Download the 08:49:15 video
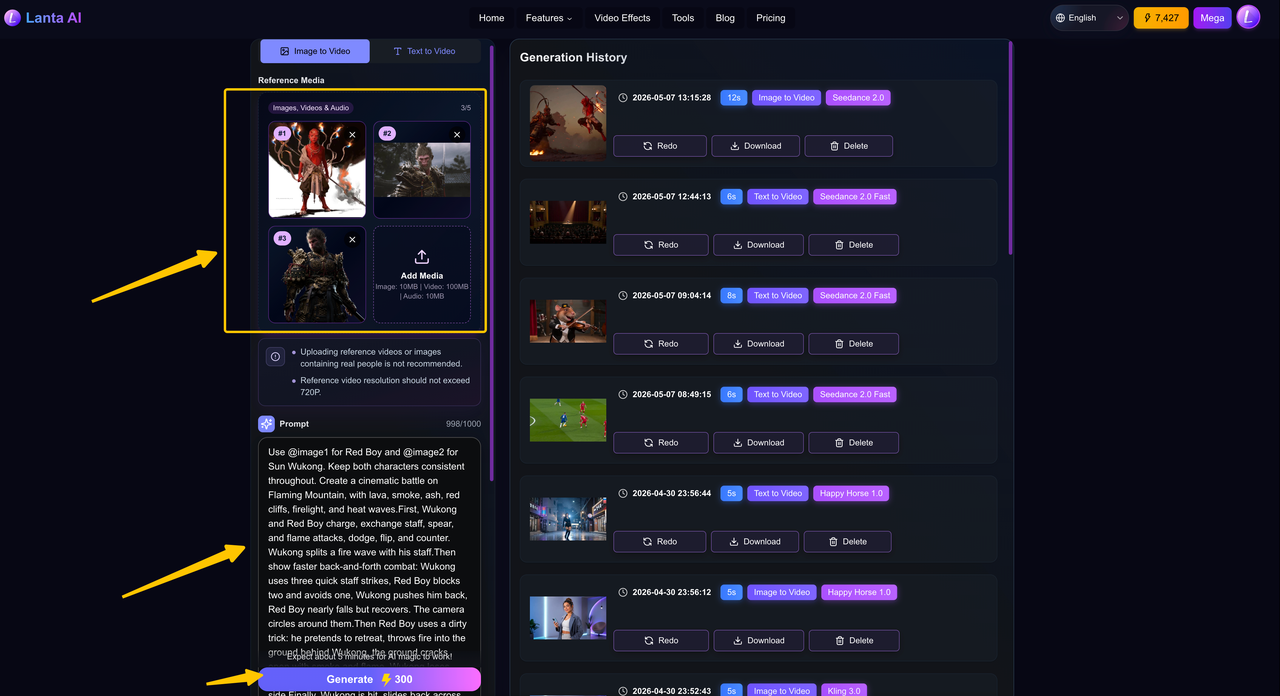Viewport: 1280px width, 696px height. click(x=758, y=443)
